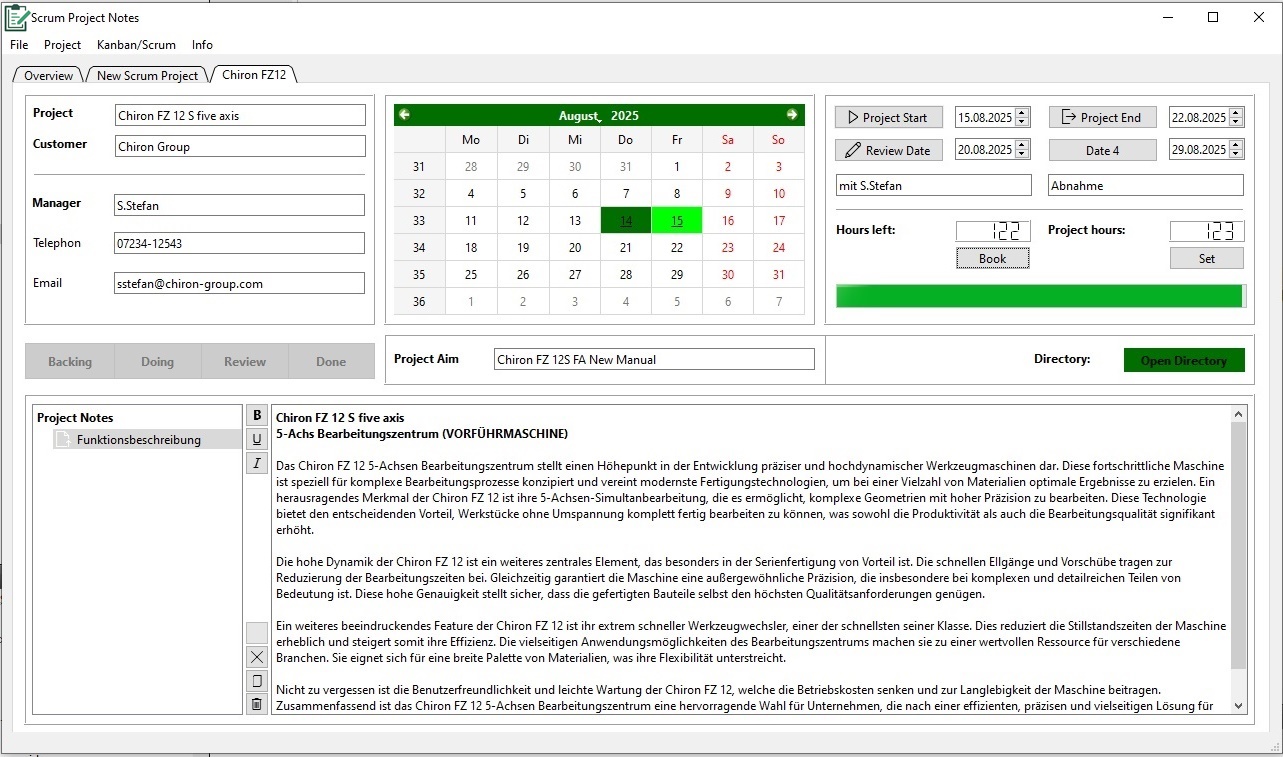Select Funktionsbeschreibung in Project Notes list
This screenshot has width=1283, height=757.
point(138,440)
